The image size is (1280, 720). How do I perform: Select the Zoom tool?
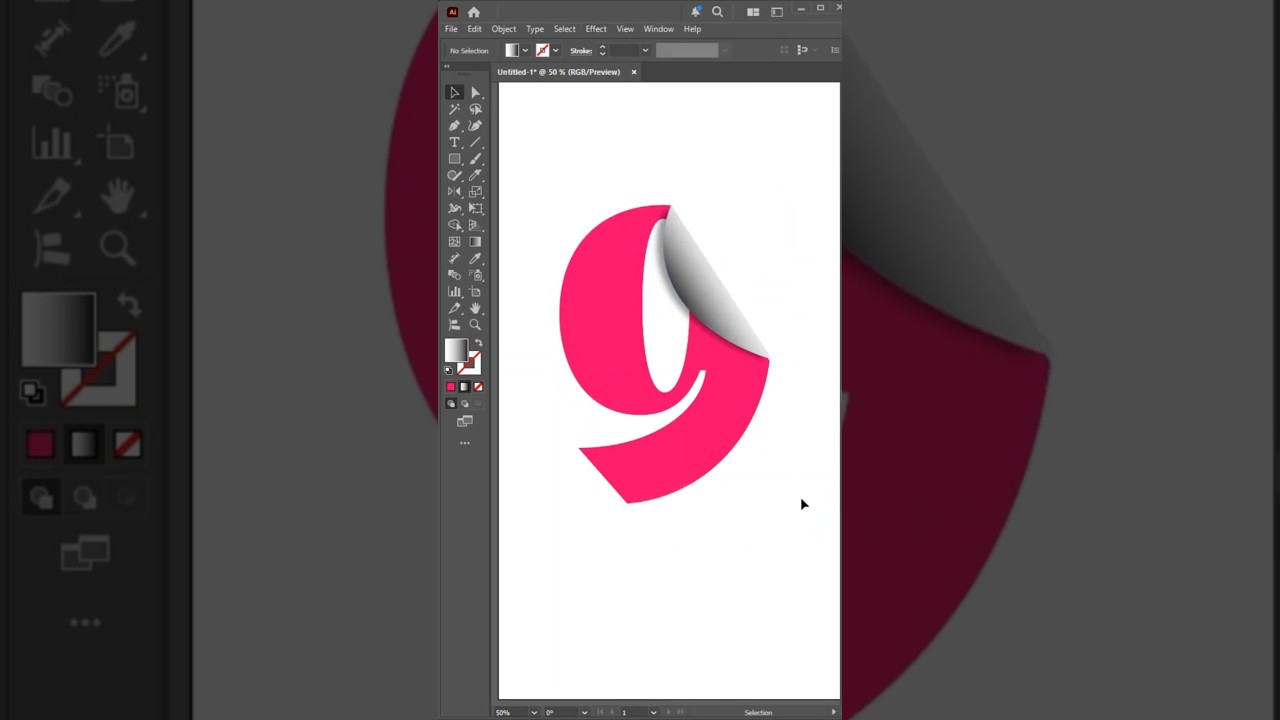point(475,325)
